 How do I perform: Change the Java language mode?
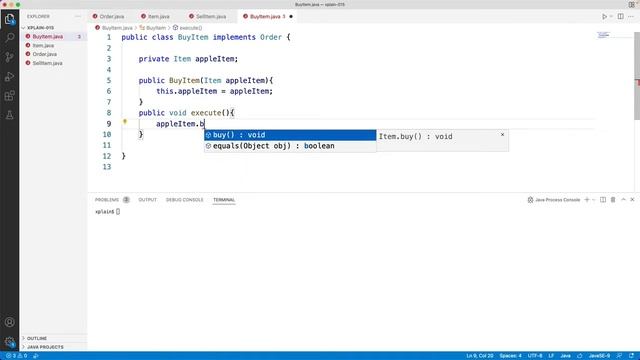coord(565,356)
